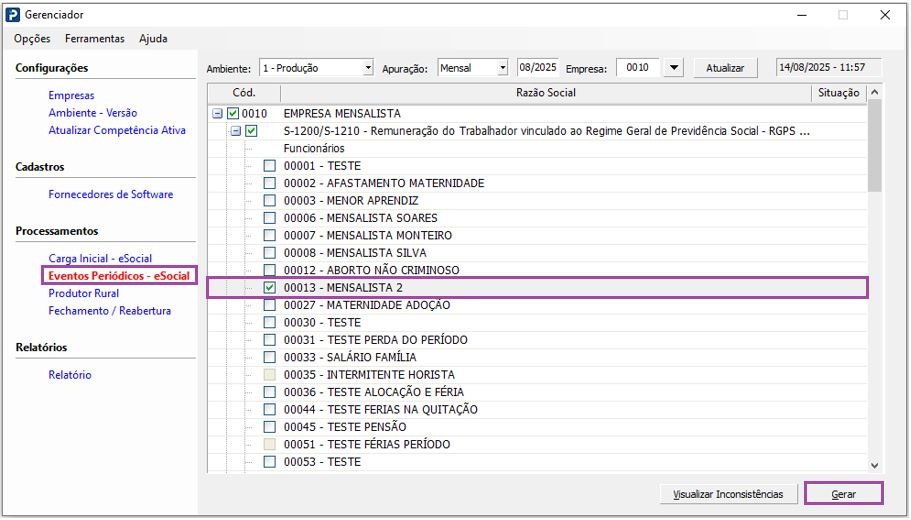Click the Atualizar button
This screenshot has height=520, width=911.
725,68
